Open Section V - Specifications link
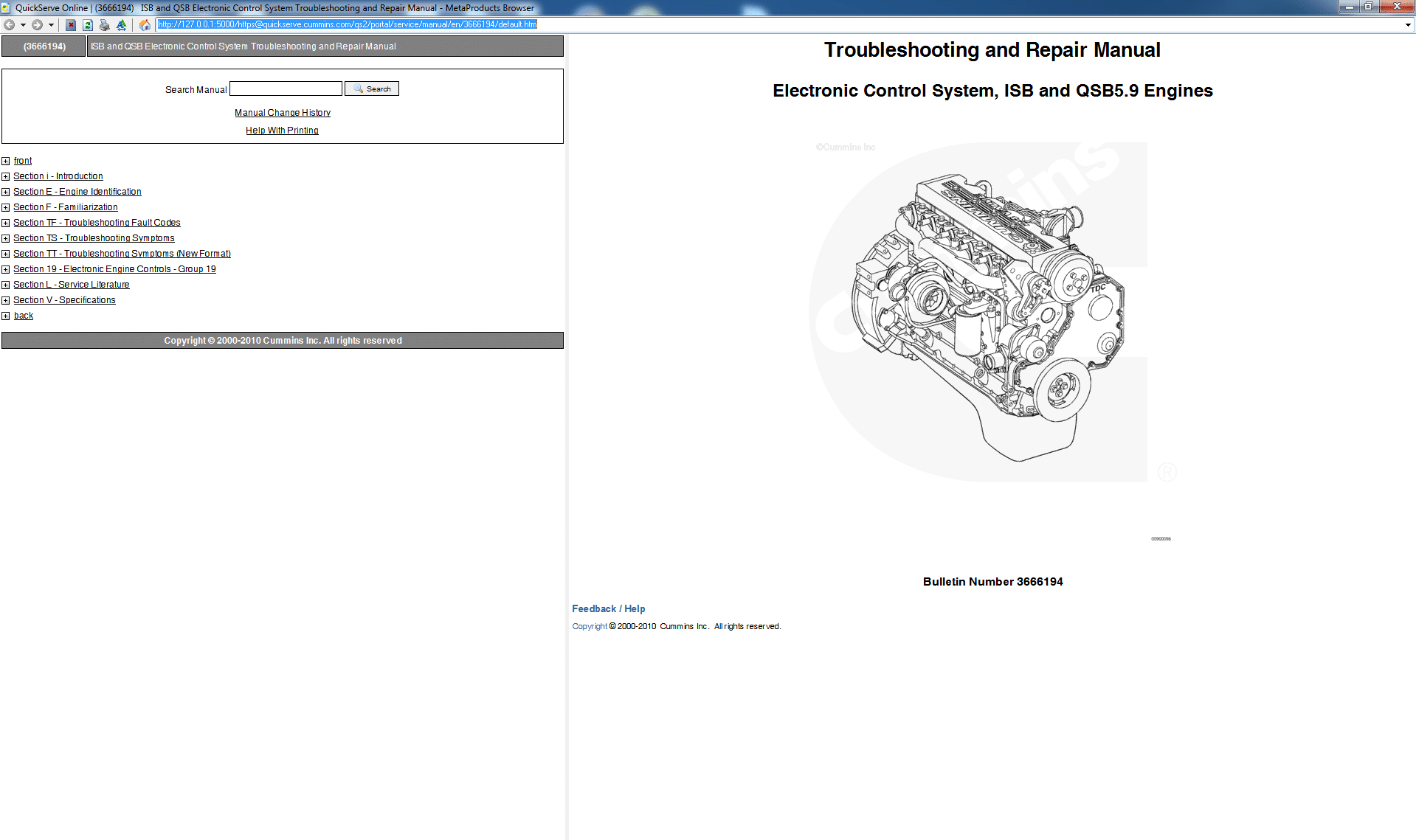 [x=64, y=300]
